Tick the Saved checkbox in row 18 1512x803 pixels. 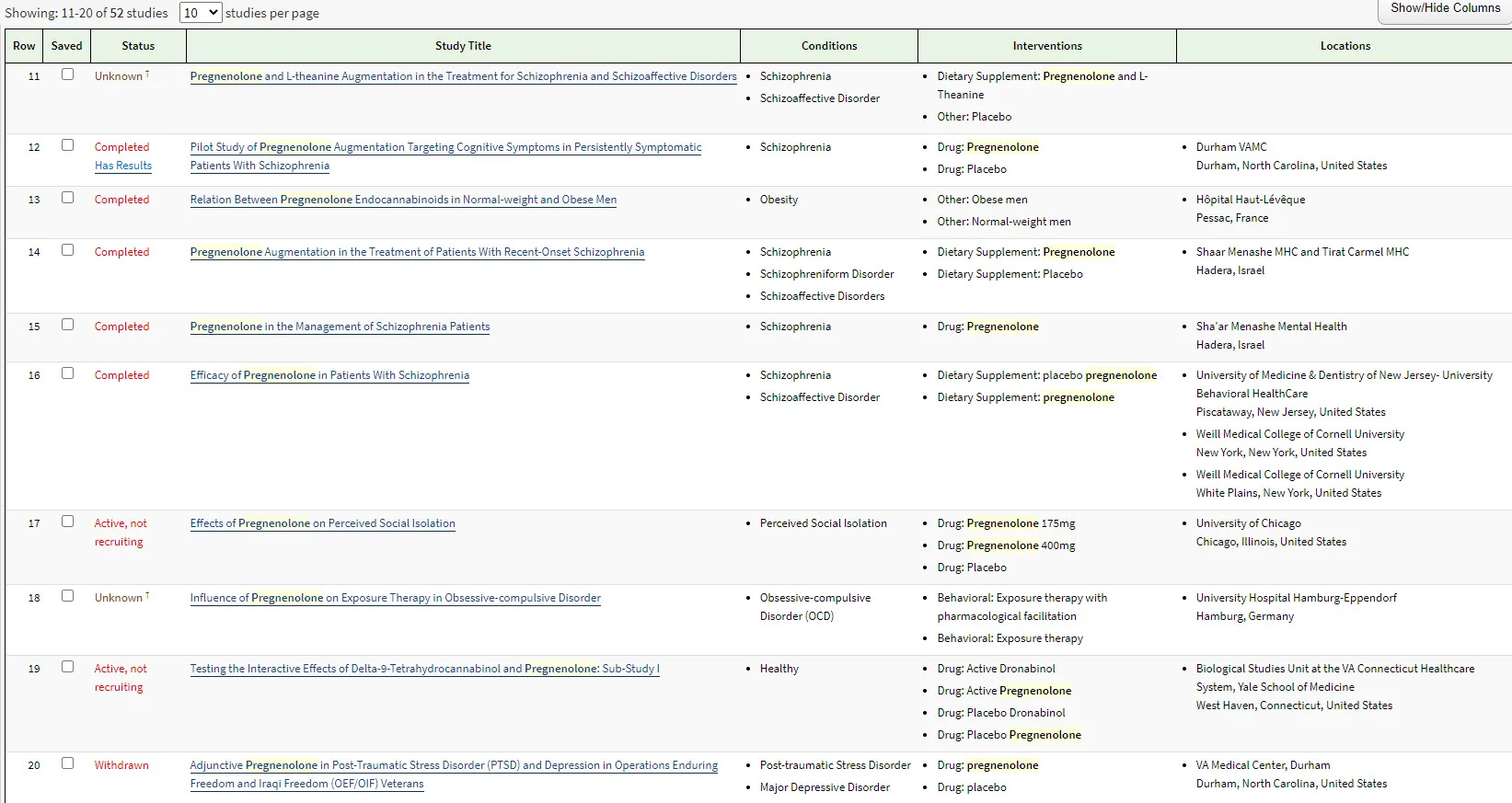point(67,596)
